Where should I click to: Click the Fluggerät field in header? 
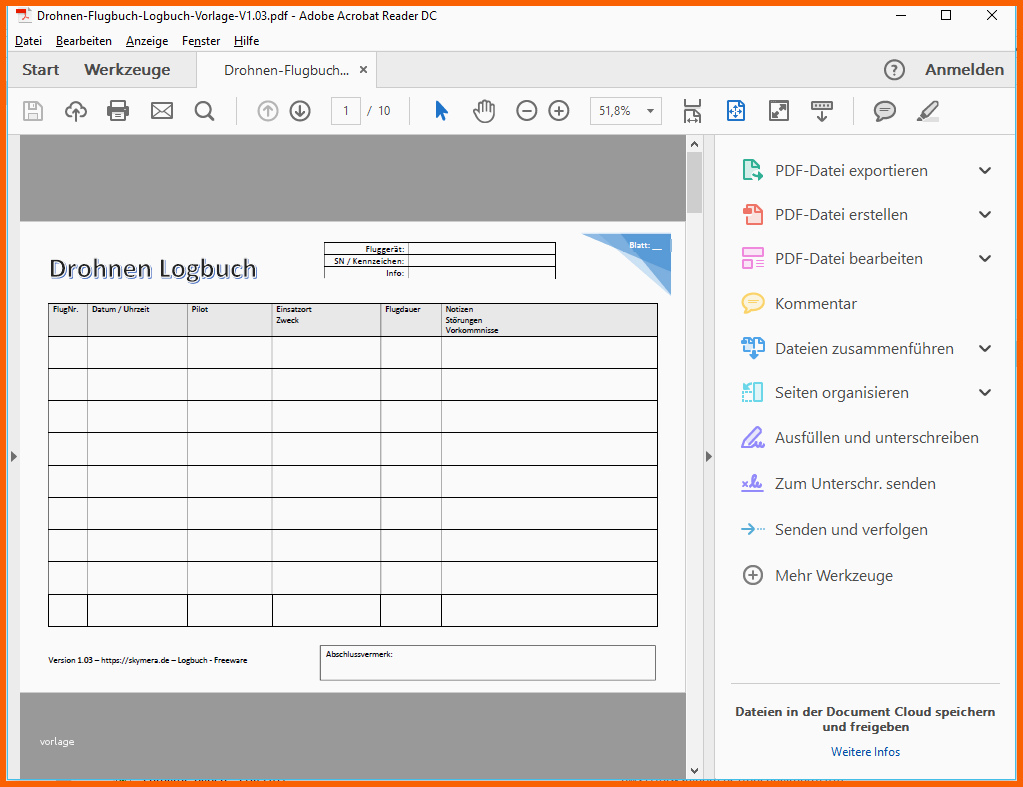pos(481,249)
